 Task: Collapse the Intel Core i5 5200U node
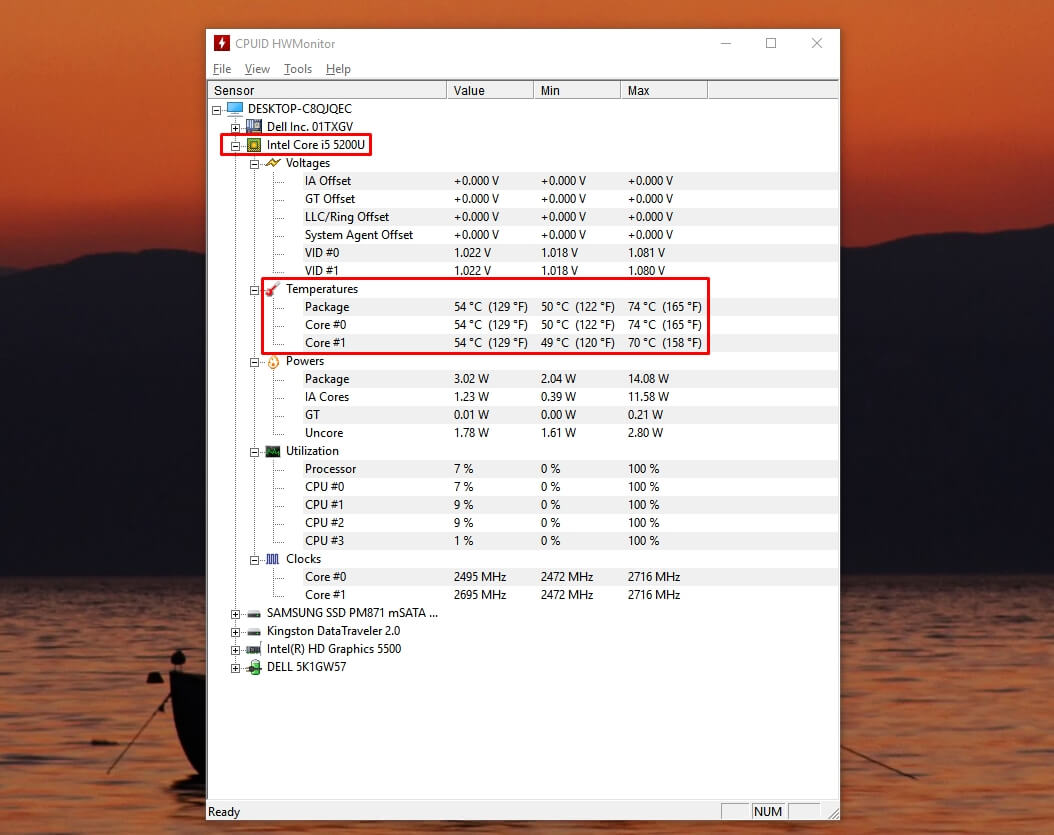[234, 144]
